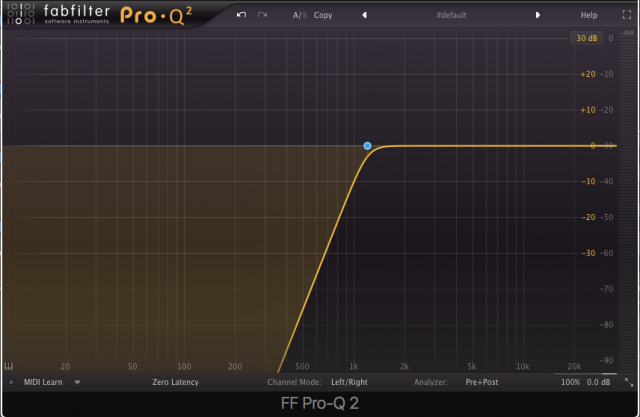Select the blue EQ band node

coord(368,146)
